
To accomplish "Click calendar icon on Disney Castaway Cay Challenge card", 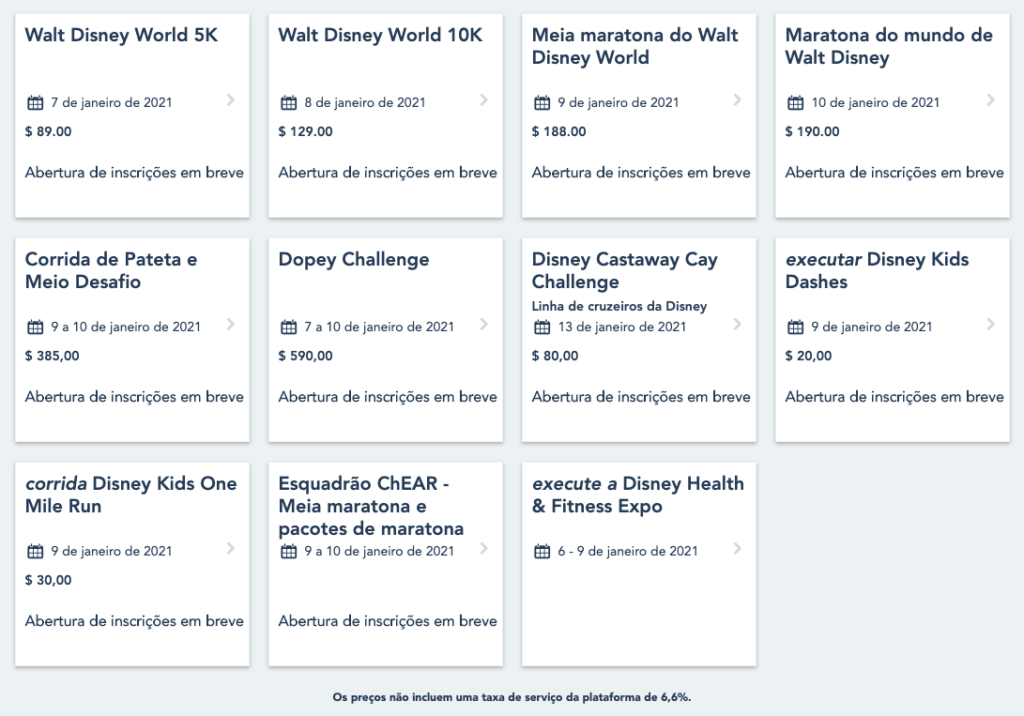I will pyautogui.click(x=541, y=327).
